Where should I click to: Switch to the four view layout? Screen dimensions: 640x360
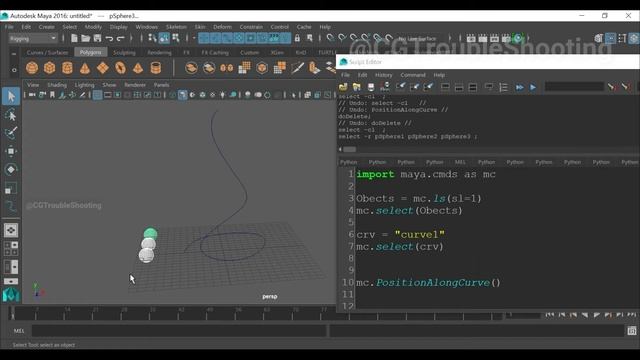point(11,248)
